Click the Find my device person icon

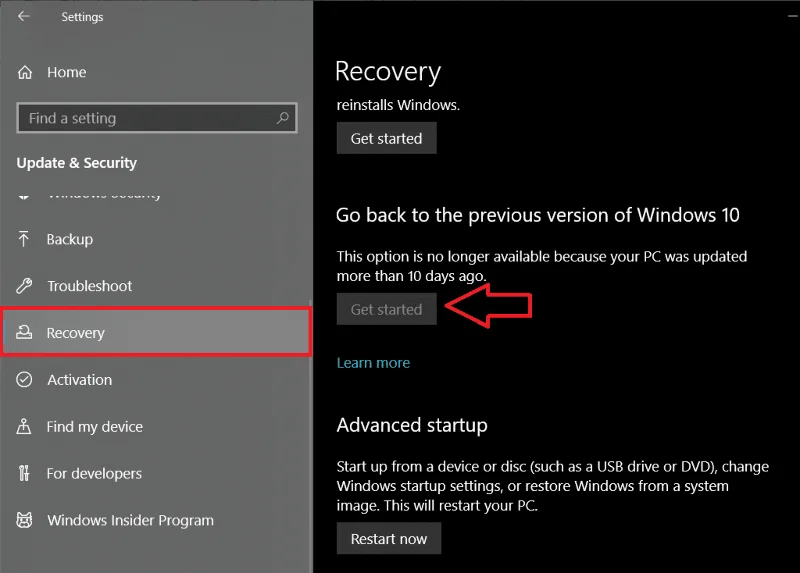[23, 426]
